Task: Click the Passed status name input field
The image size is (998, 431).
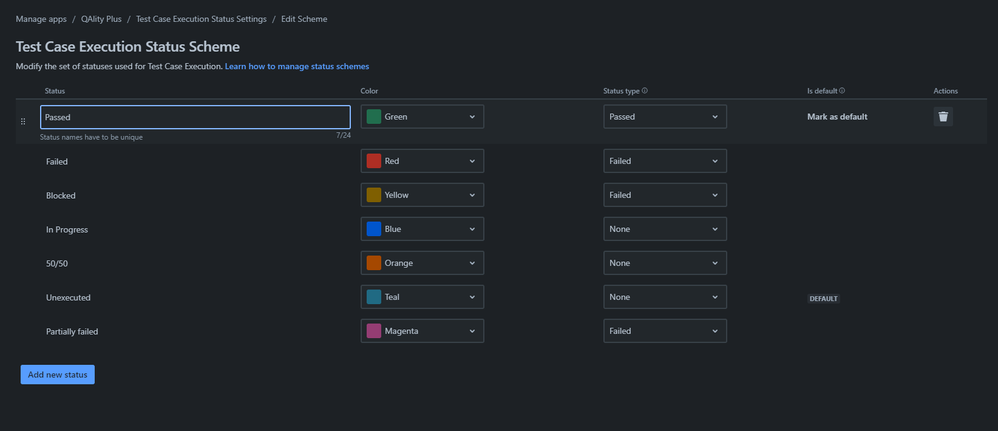Action: [x=195, y=117]
